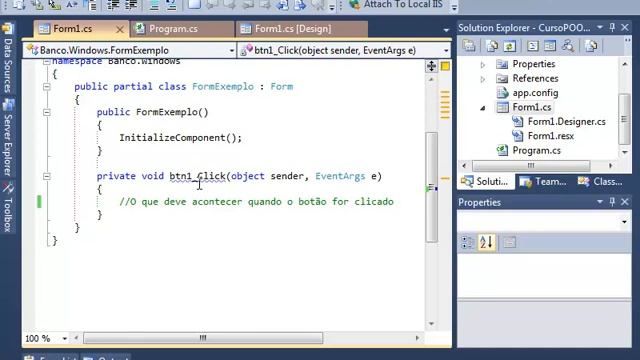Click Solution Explorer horizontal scrollbar thumb
The height and width of the screenshot is (360, 640).
click(x=531, y=166)
